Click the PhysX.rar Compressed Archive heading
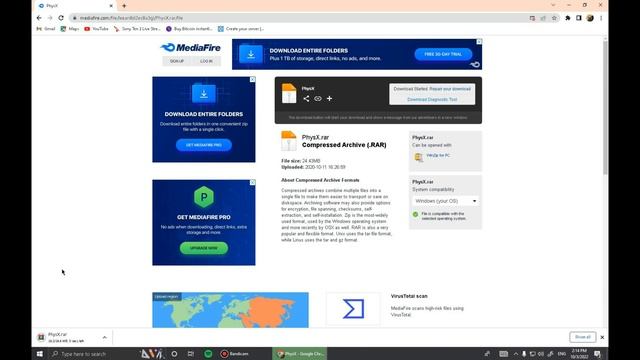Image resolution: width=640 pixels, height=360 pixels. tap(344, 141)
